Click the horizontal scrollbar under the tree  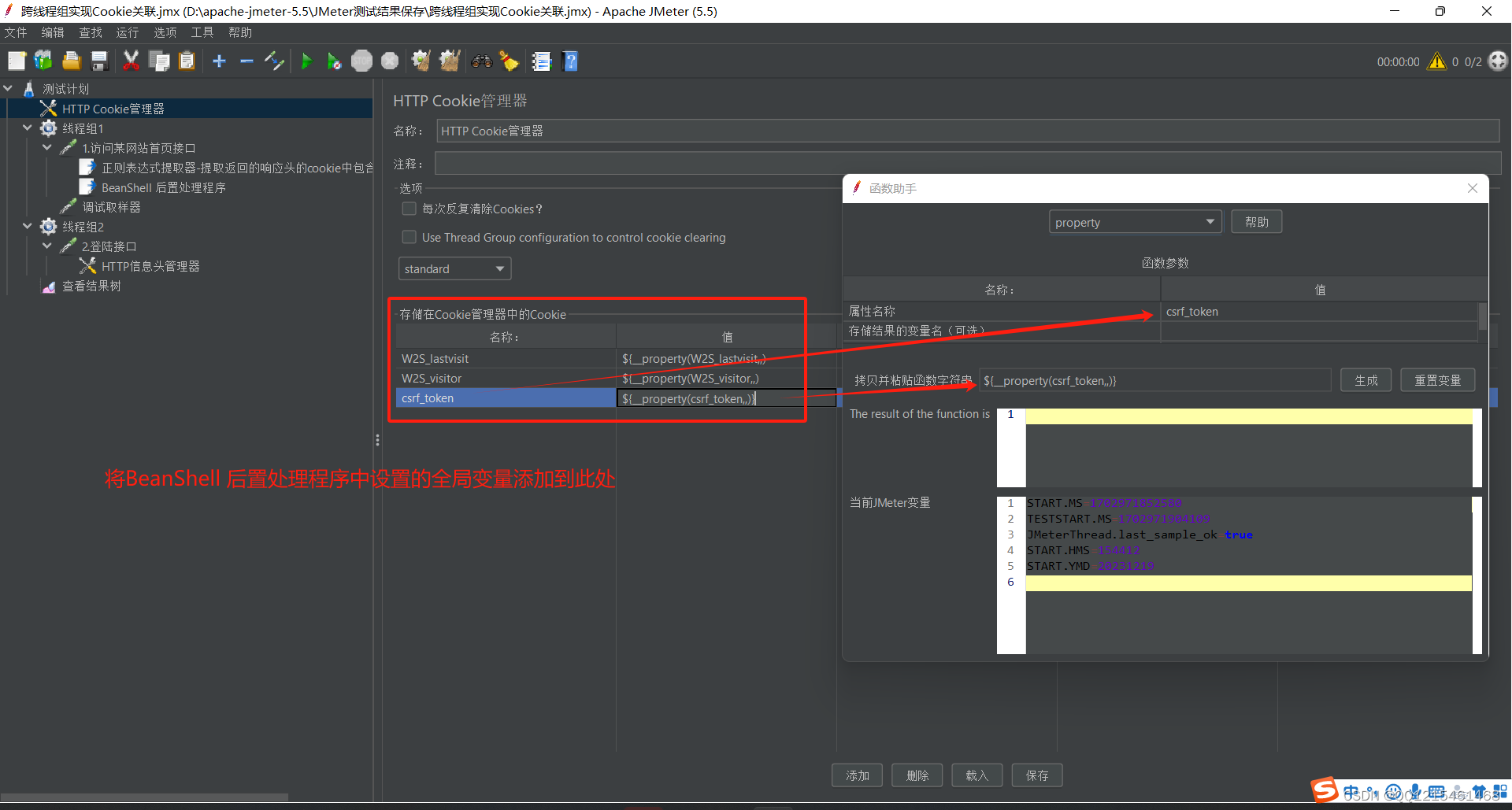(x=144, y=797)
